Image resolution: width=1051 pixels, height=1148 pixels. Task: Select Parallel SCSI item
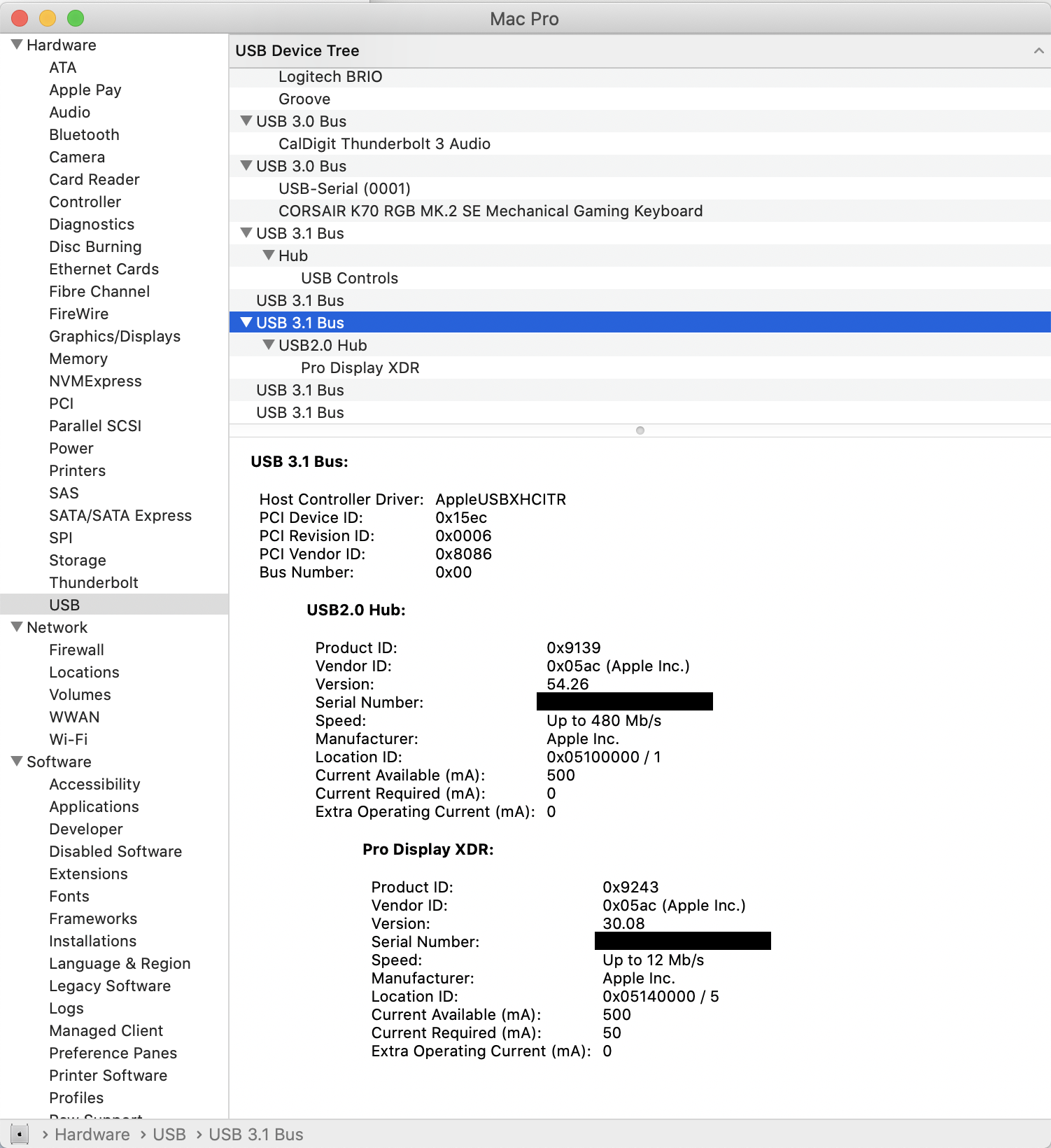click(95, 426)
